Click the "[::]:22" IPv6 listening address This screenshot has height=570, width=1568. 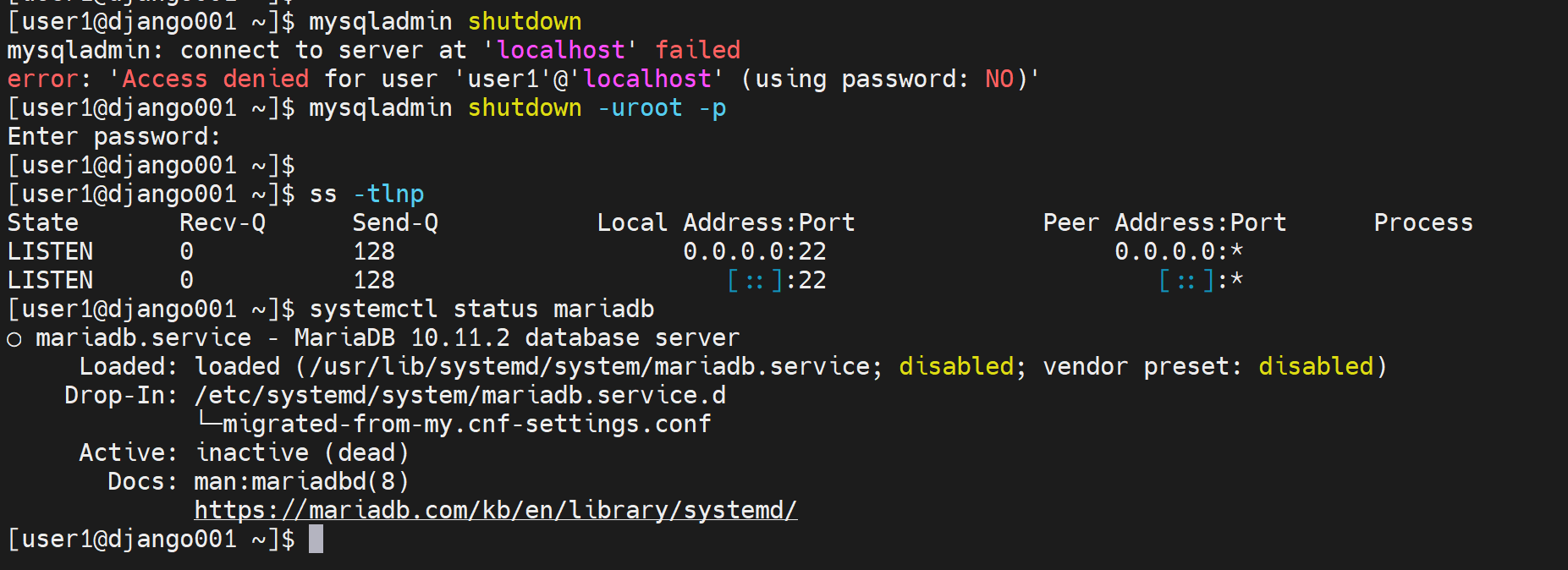coord(776,281)
